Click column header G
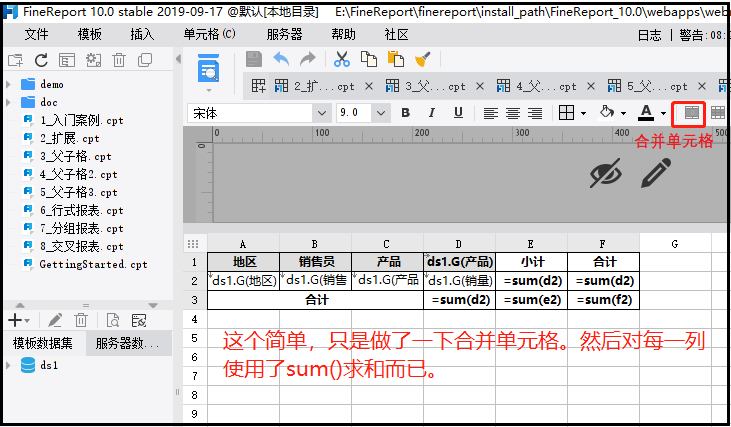The image size is (731, 427). tap(675, 244)
